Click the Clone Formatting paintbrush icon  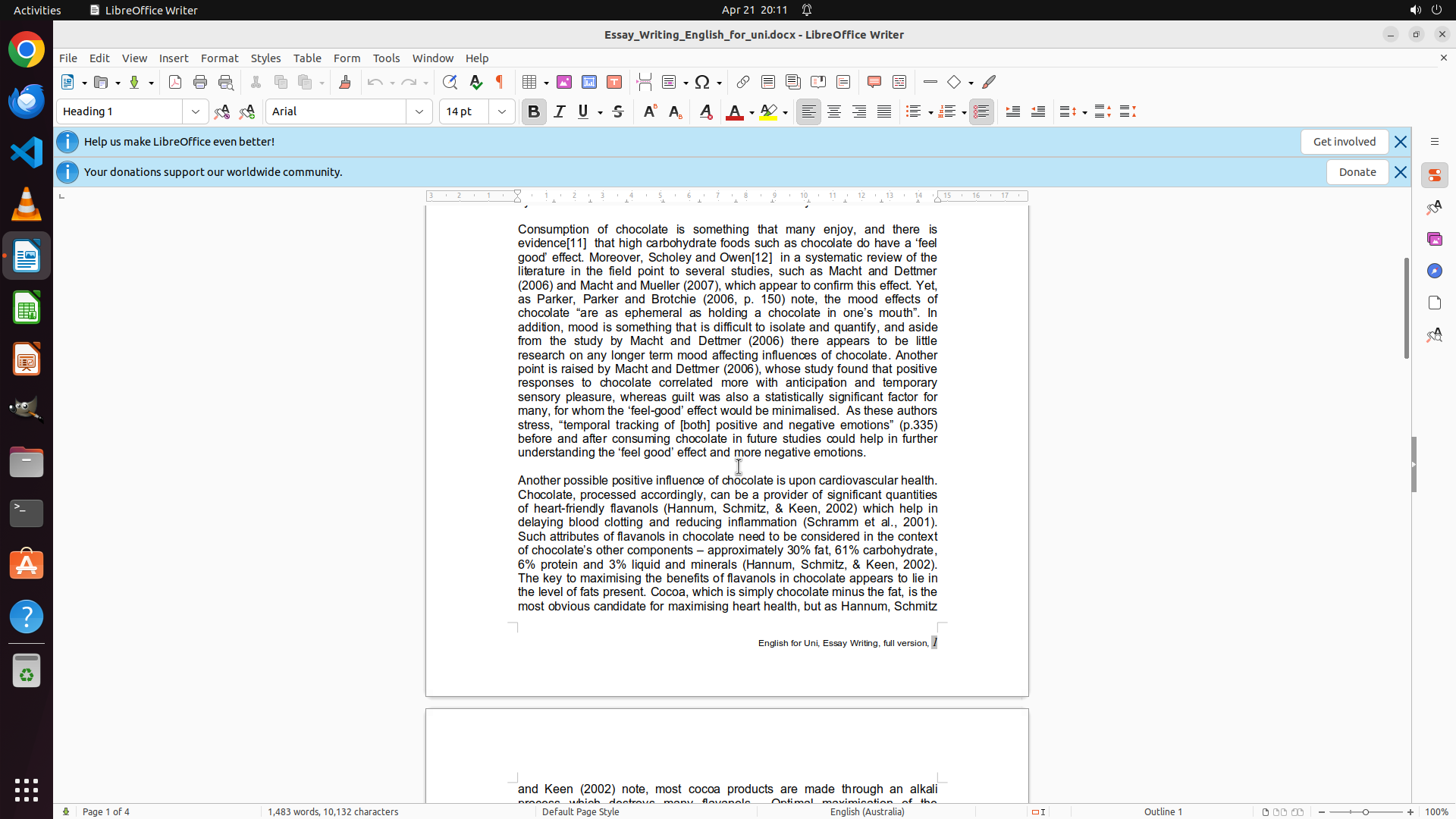[345, 82]
